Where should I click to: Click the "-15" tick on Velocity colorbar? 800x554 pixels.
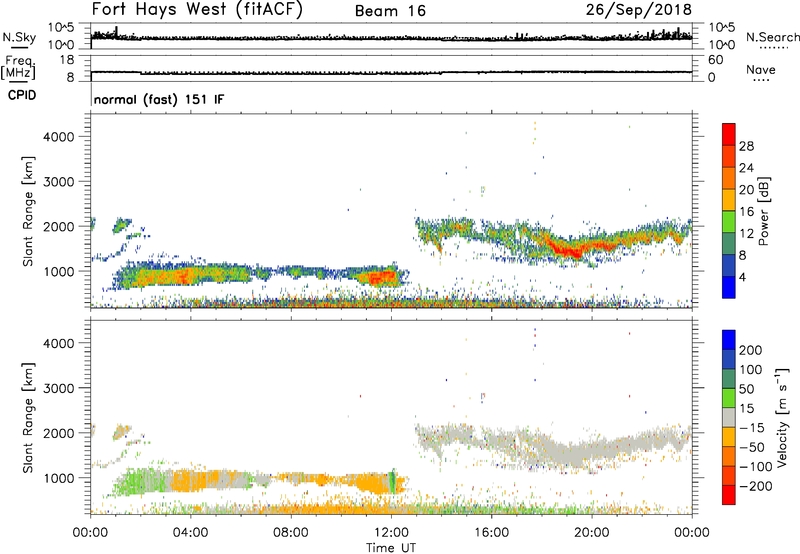752,427
